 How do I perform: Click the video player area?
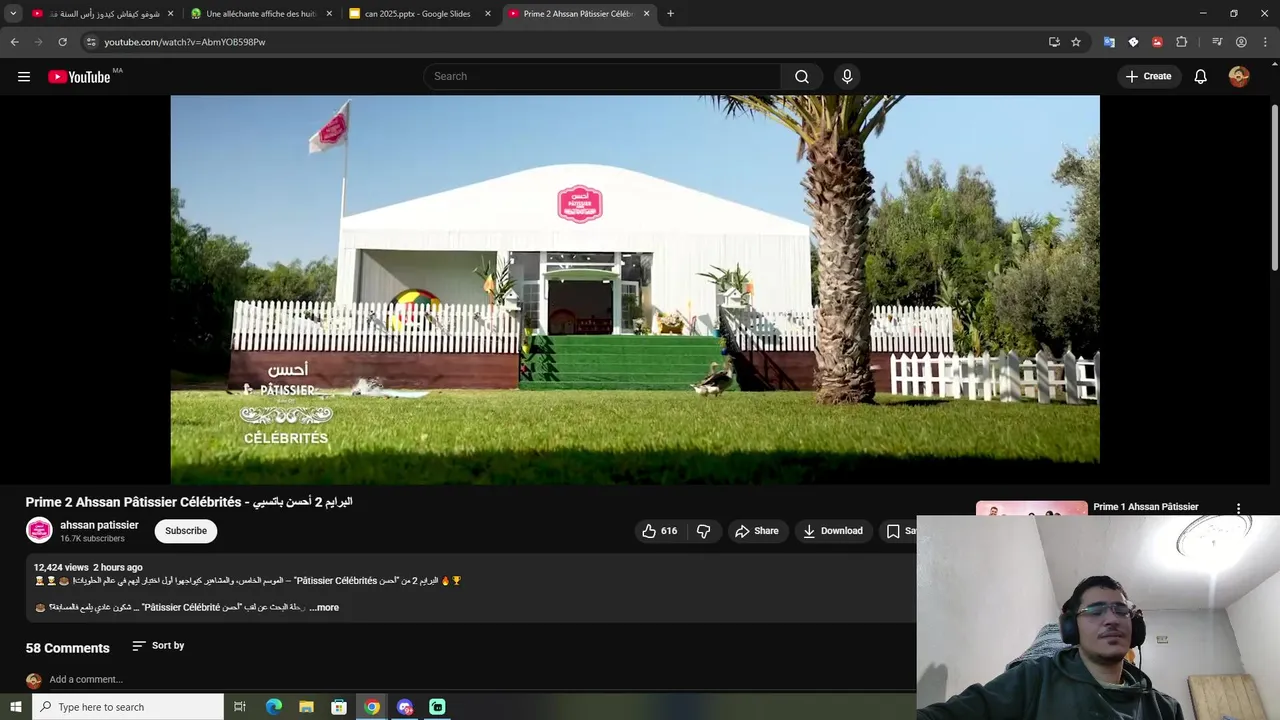(635, 290)
